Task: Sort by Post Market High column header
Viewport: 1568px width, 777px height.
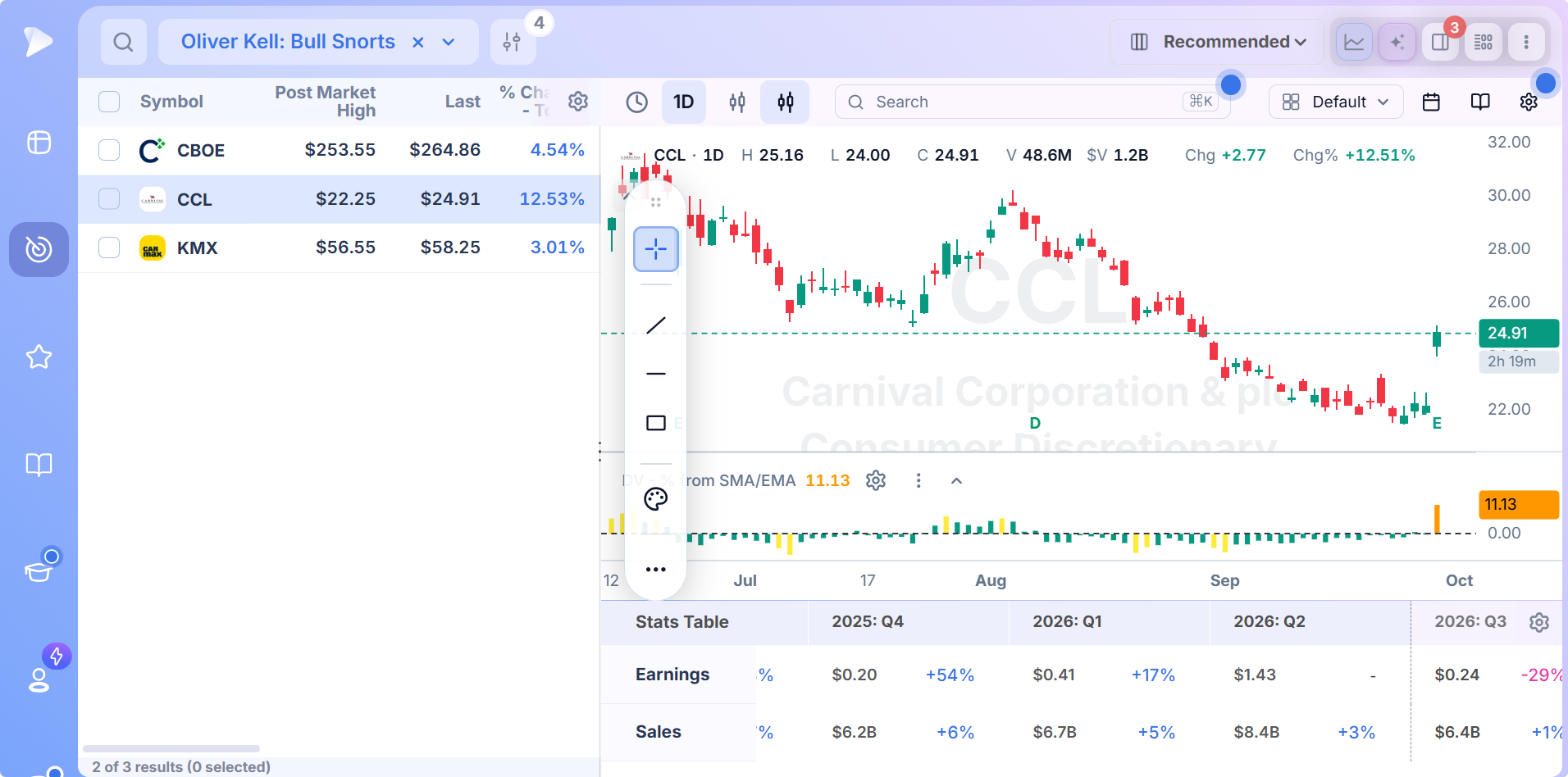Action: pos(325,102)
